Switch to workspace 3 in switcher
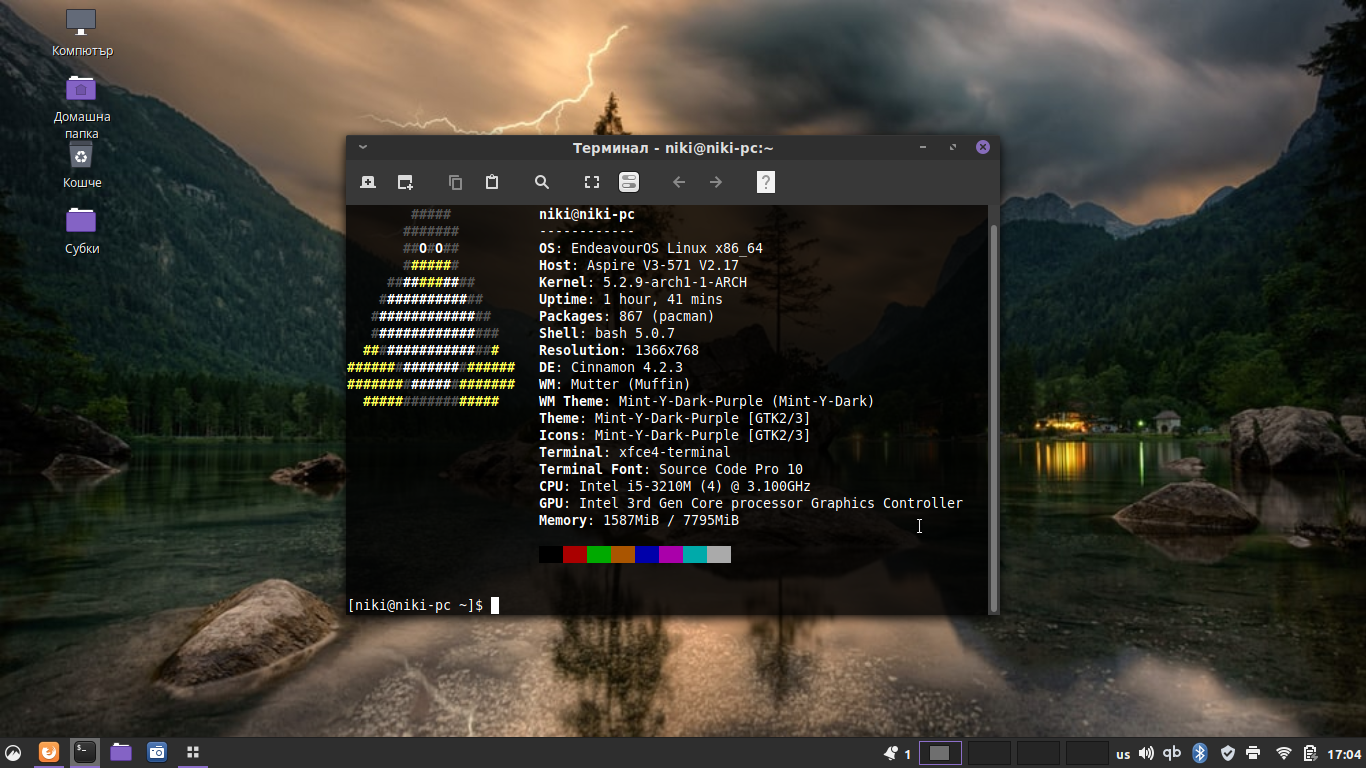Screen dimensions: 1366x768 click(x=1038, y=753)
